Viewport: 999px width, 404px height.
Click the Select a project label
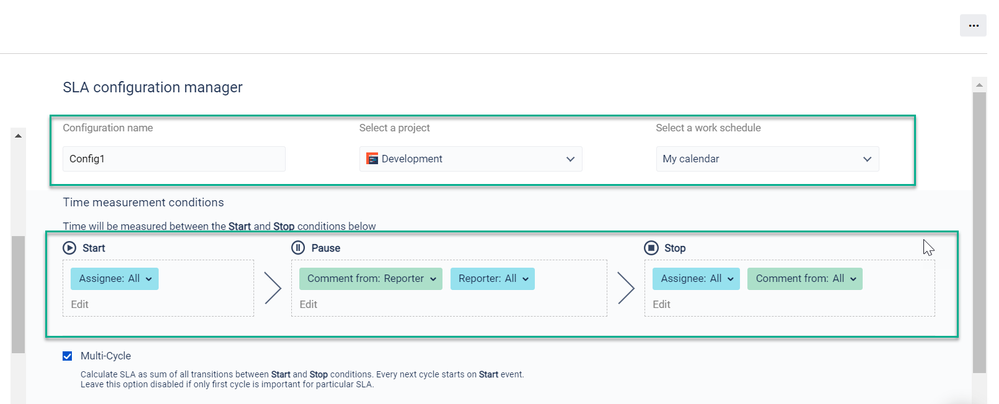[394, 127]
